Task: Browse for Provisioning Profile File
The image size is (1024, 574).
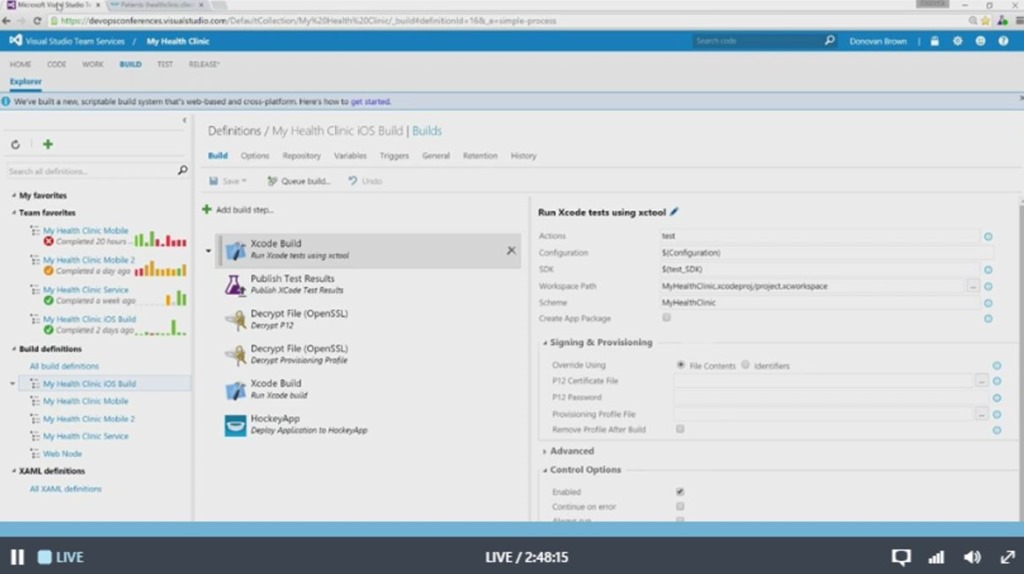Action: click(x=981, y=414)
